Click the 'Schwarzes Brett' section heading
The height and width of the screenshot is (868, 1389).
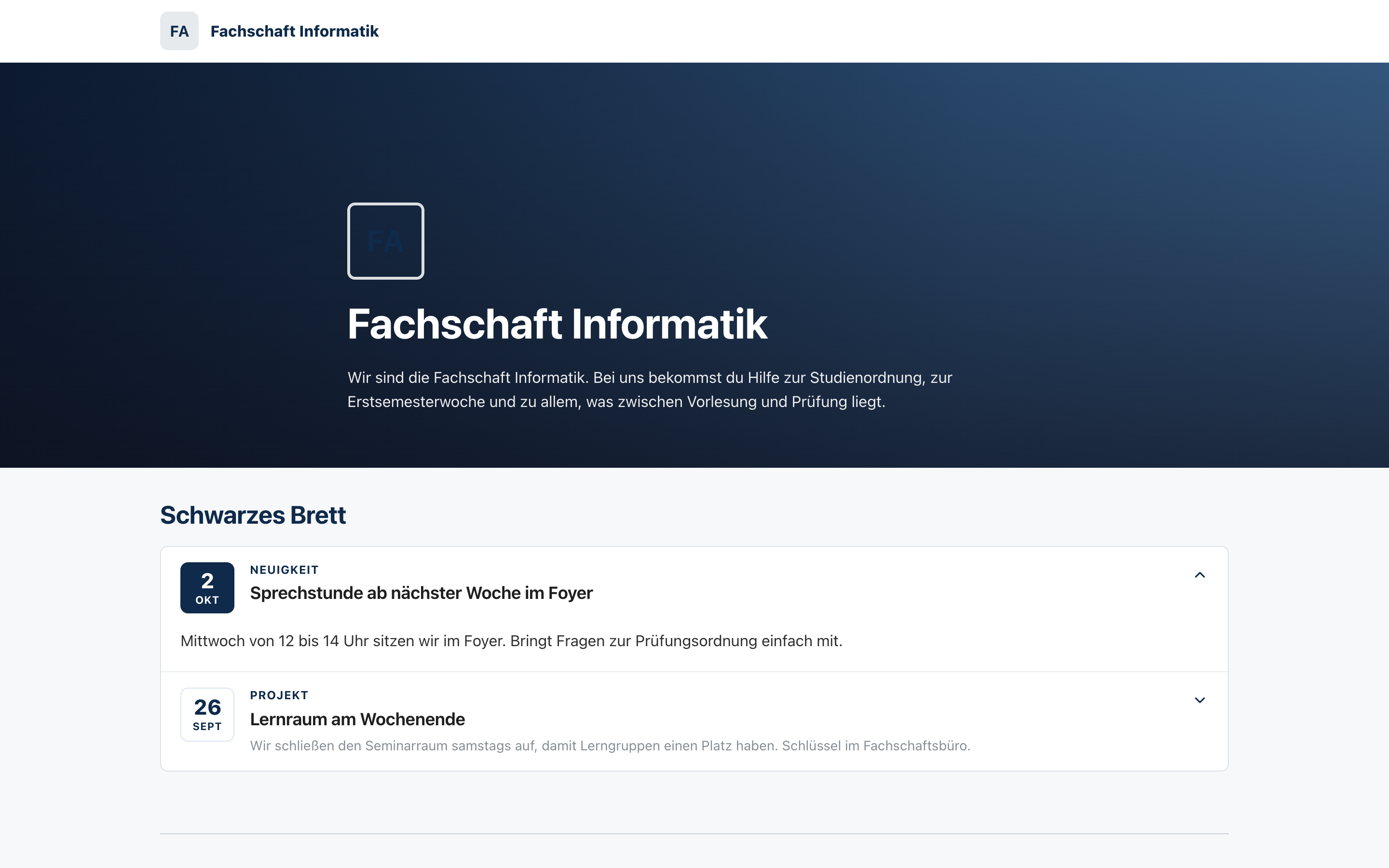tap(253, 515)
